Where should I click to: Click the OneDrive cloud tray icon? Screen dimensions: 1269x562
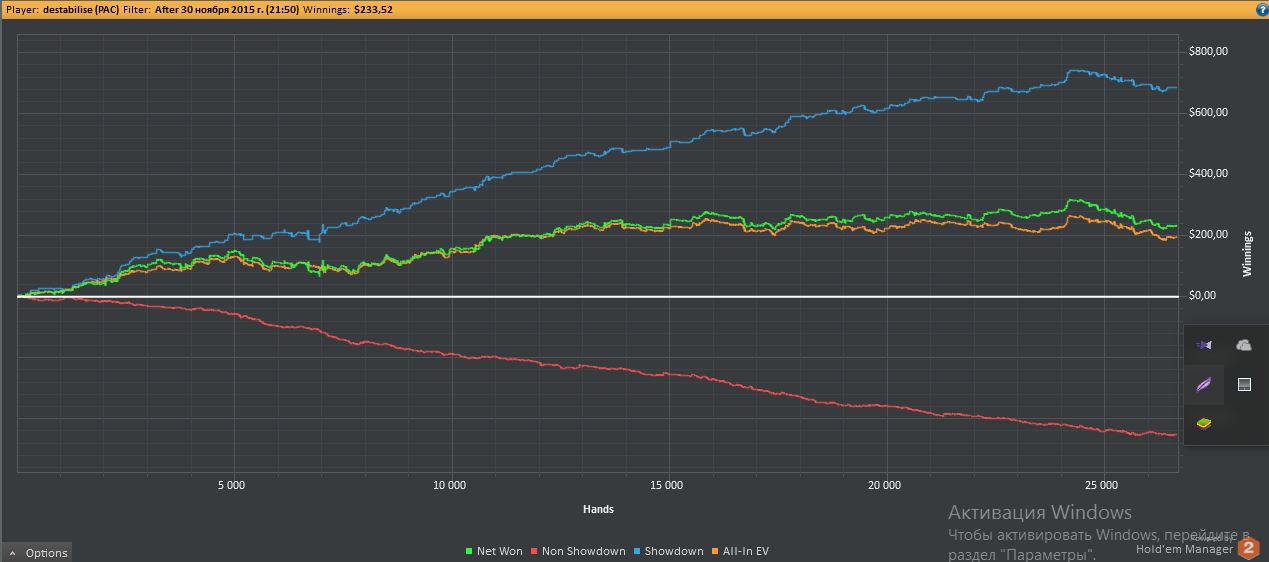pos(1244,345)
